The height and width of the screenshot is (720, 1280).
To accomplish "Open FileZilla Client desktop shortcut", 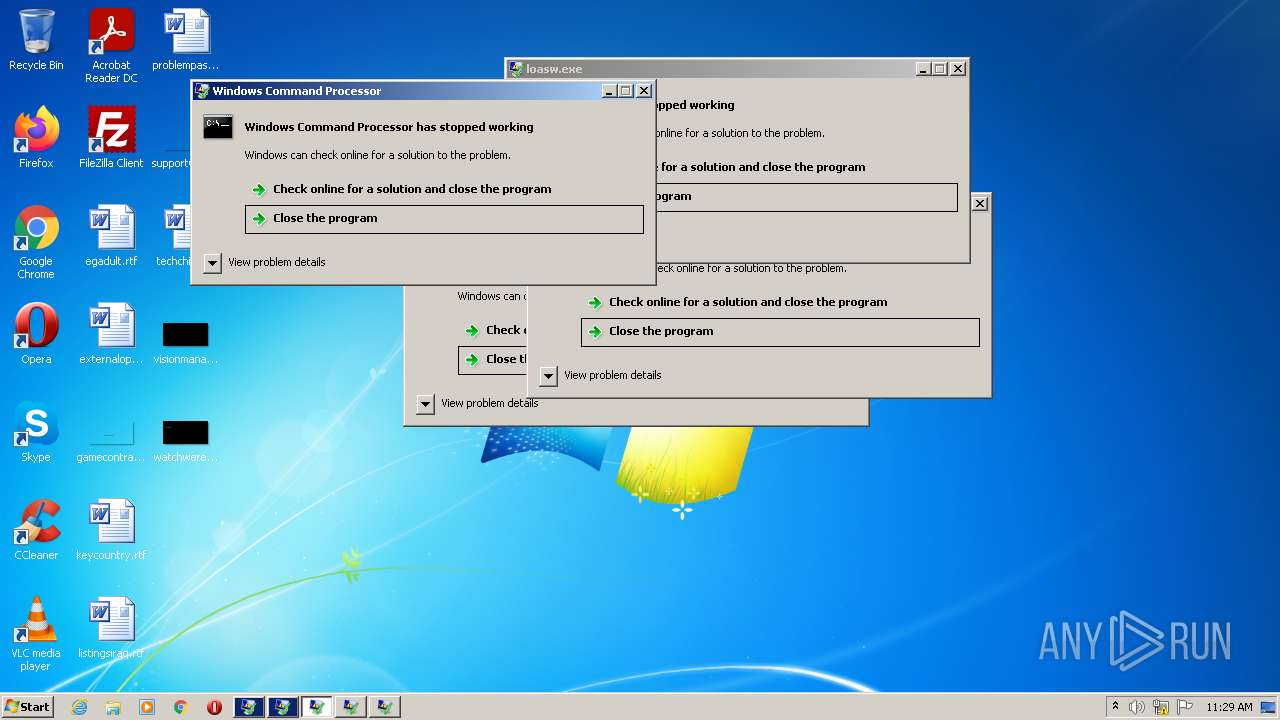I will coord(111,138).
